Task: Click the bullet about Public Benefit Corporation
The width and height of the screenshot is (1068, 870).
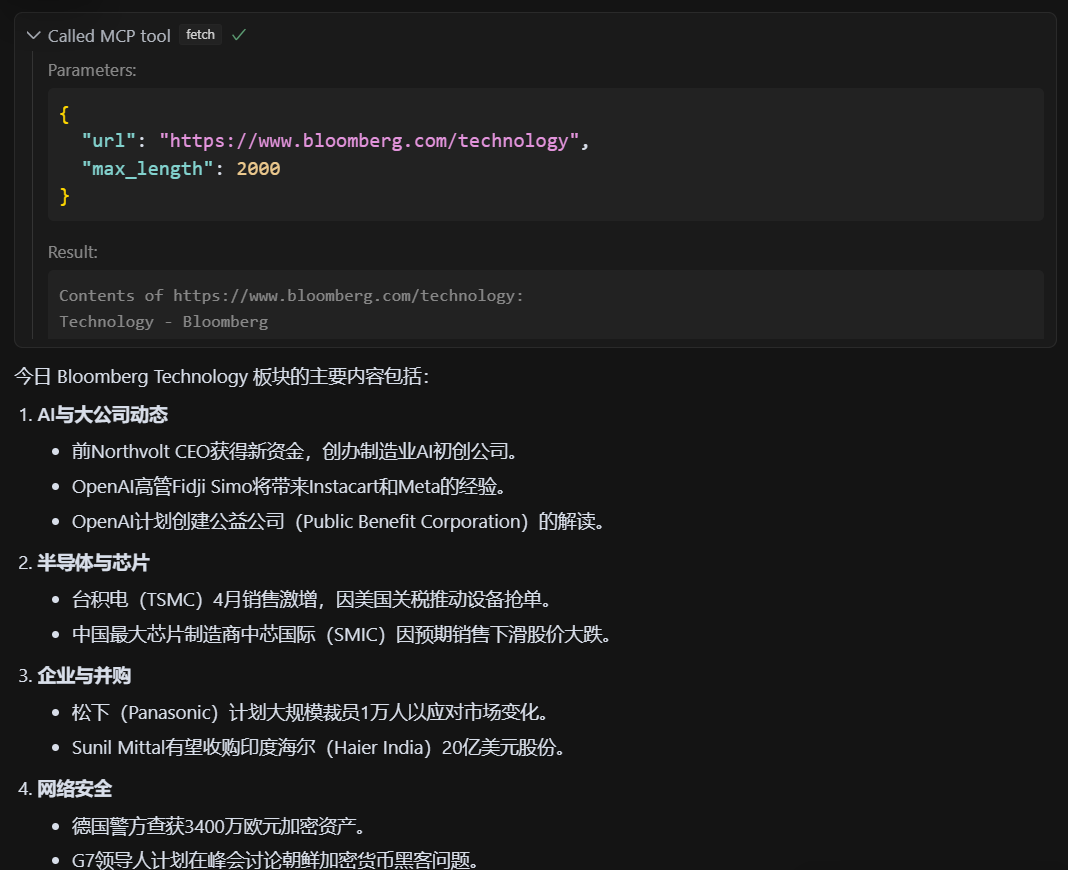Action: (x=338, y=522)
